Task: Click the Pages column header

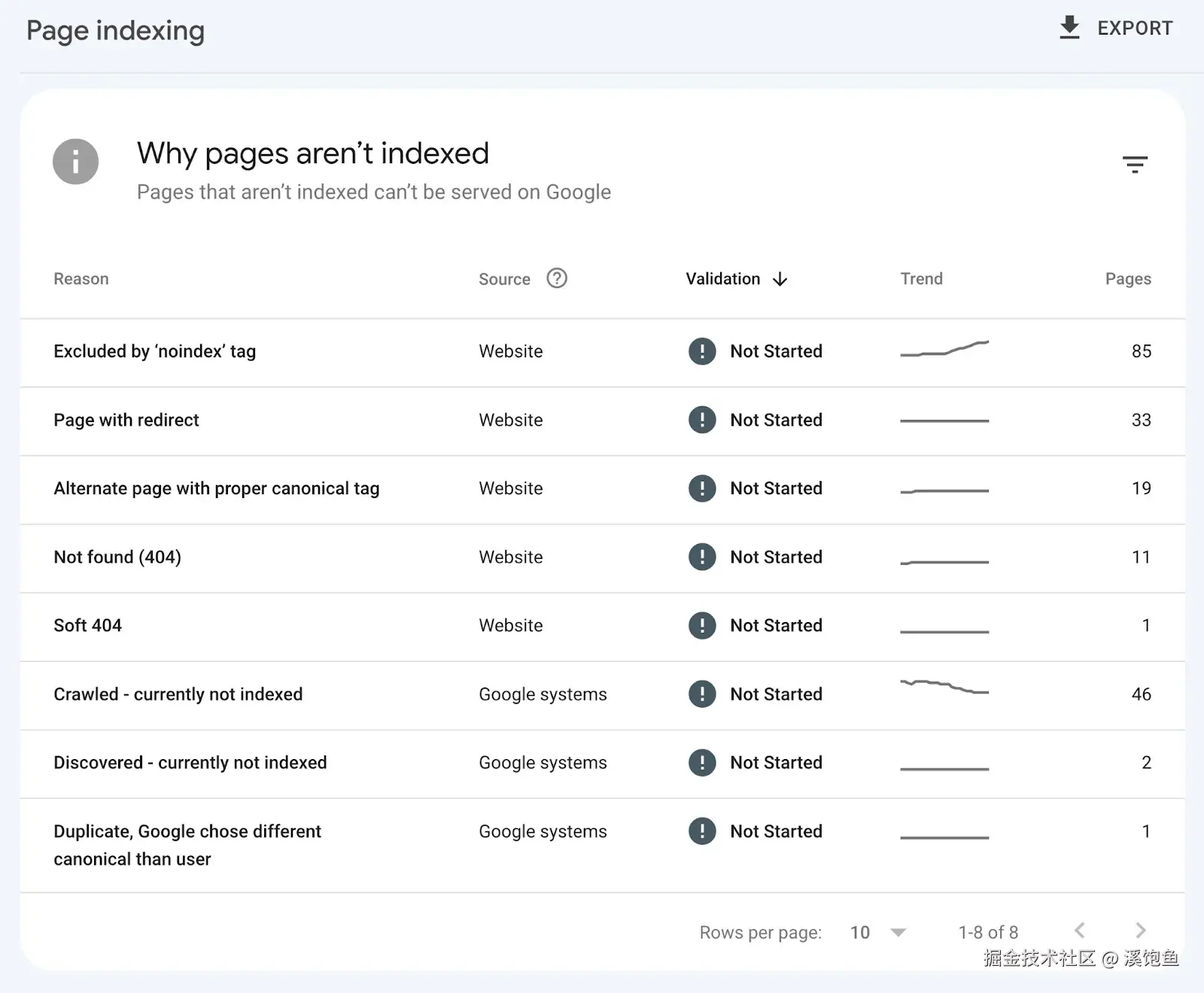Action: click(x=1127, y=279)
